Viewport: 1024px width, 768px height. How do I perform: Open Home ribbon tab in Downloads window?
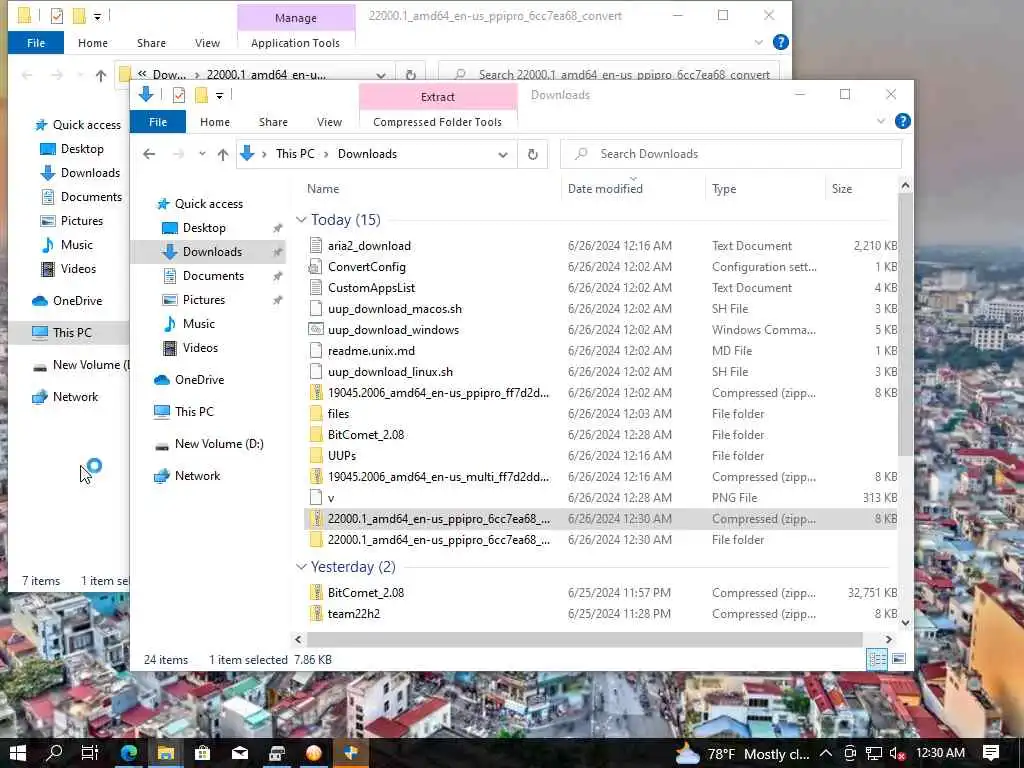tap(215, 122)
